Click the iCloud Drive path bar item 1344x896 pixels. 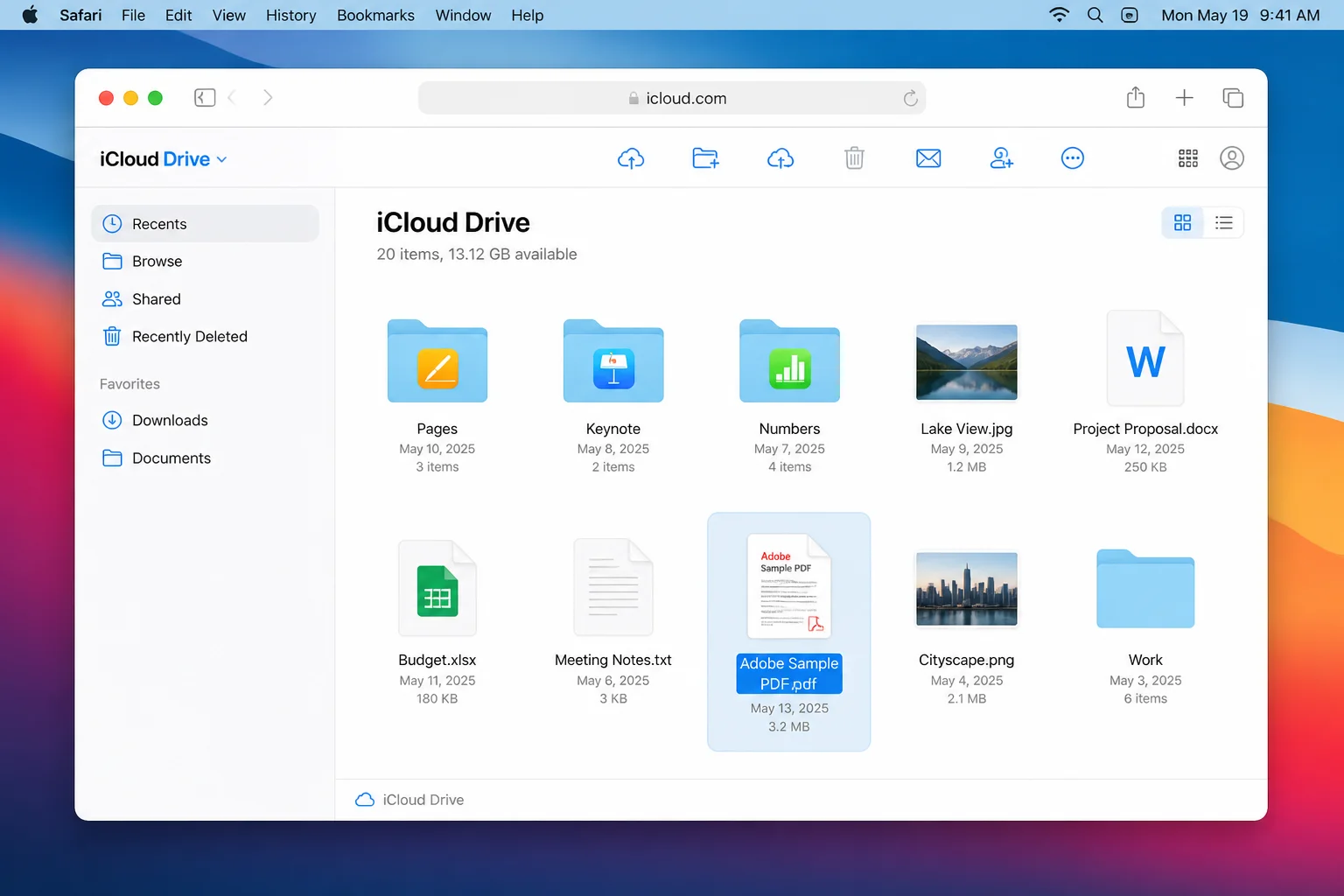(x=409, y=800)
